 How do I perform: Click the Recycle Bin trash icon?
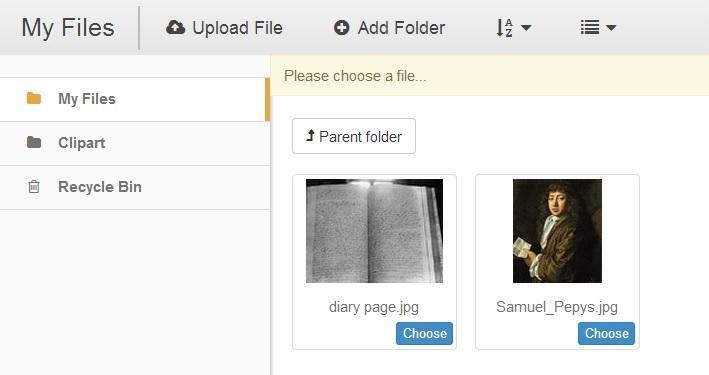[34, 186]
